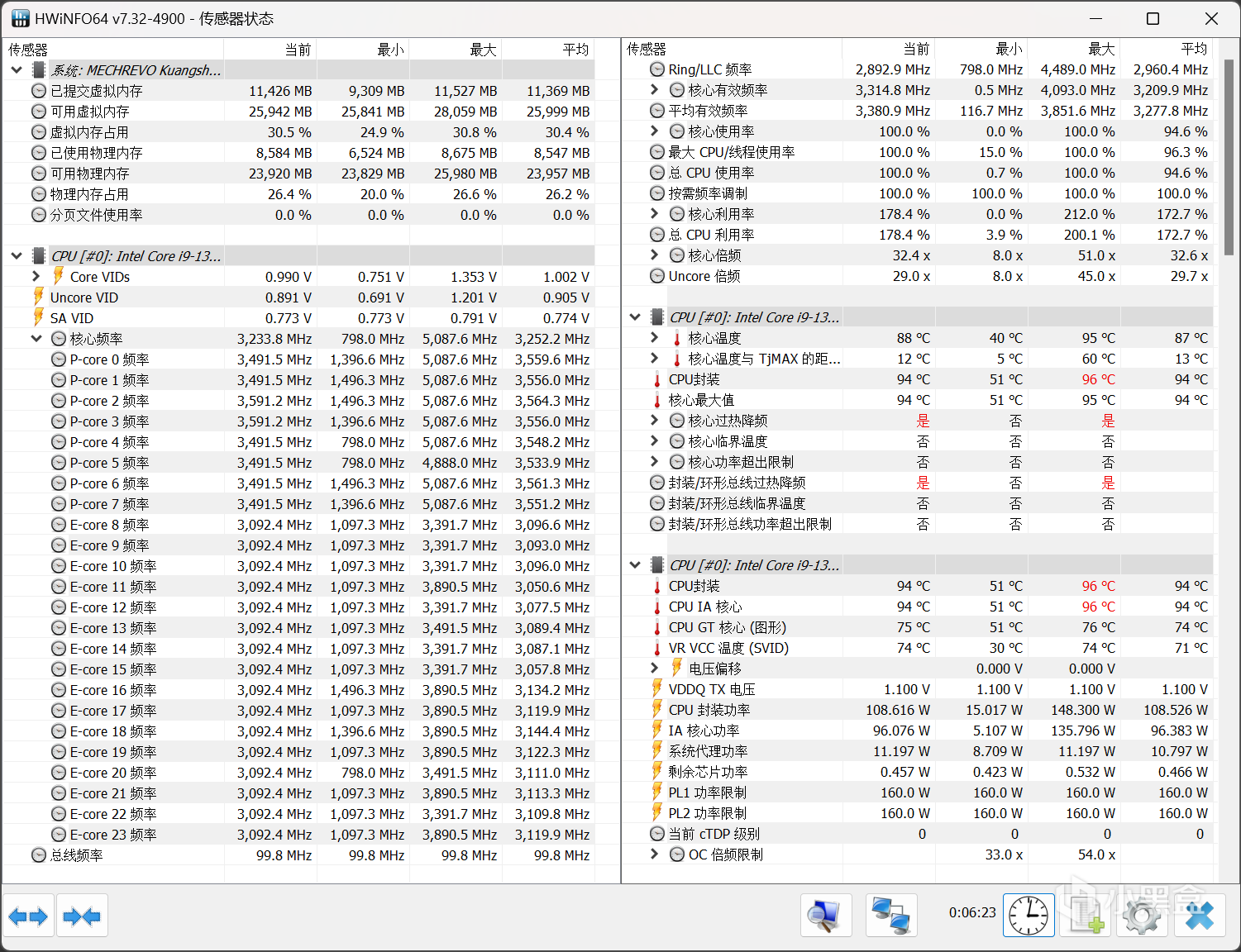Click the 96 °C max value of CPU IA 核心
The image size is (1241, 952).
[1098, 607]
